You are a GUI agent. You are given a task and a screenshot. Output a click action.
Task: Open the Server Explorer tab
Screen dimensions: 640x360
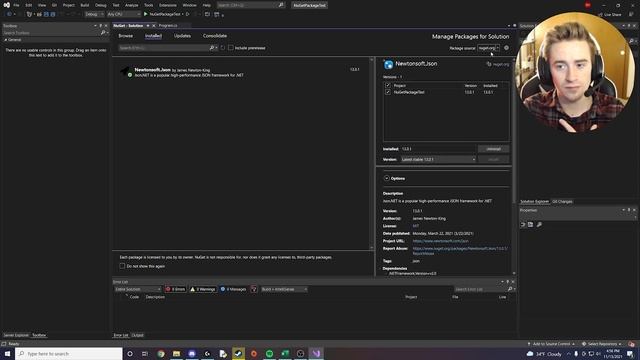(x=16, y=335)
